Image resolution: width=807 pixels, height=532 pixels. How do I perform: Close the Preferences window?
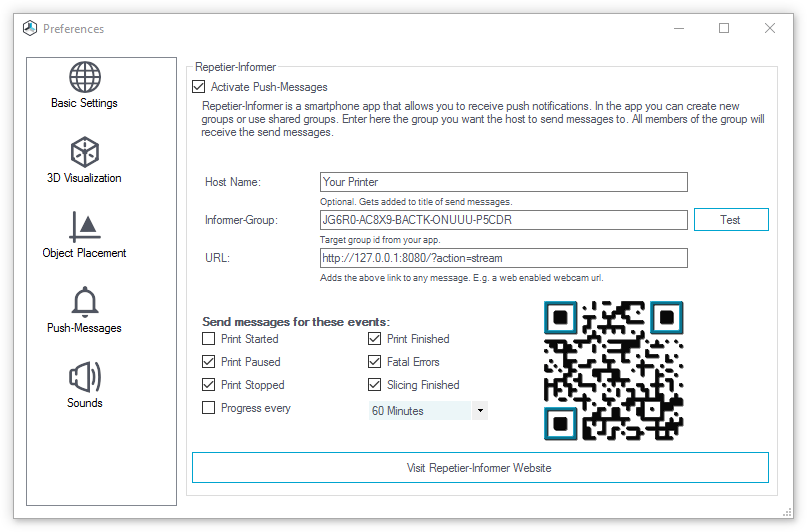770,28
